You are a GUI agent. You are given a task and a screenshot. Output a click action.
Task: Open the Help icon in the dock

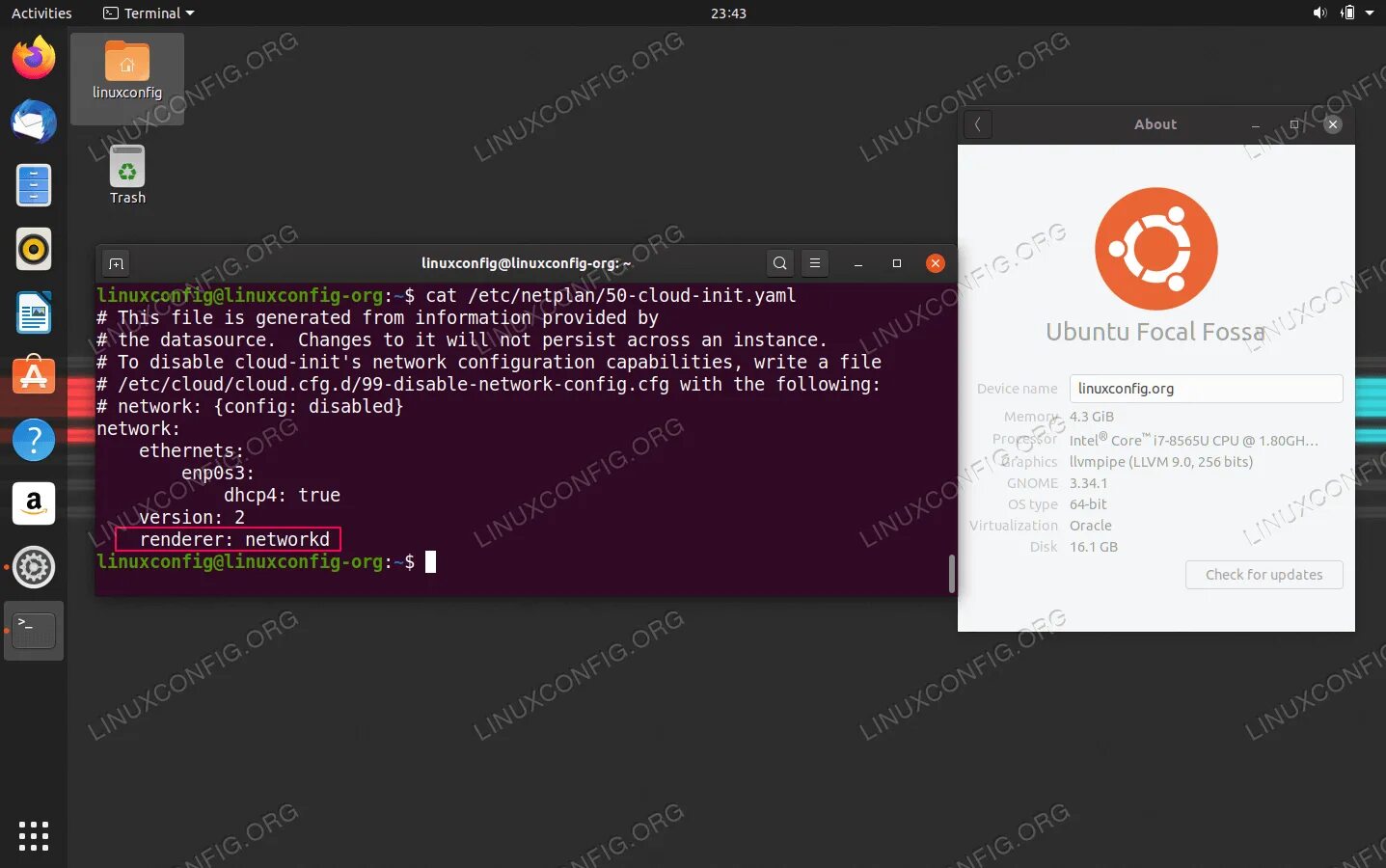click(x=34, y=439)
